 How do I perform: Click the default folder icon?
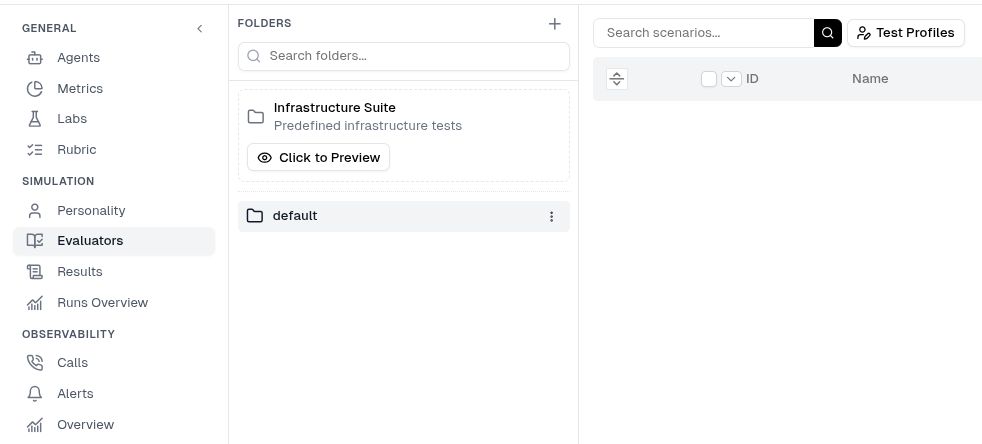255,215
